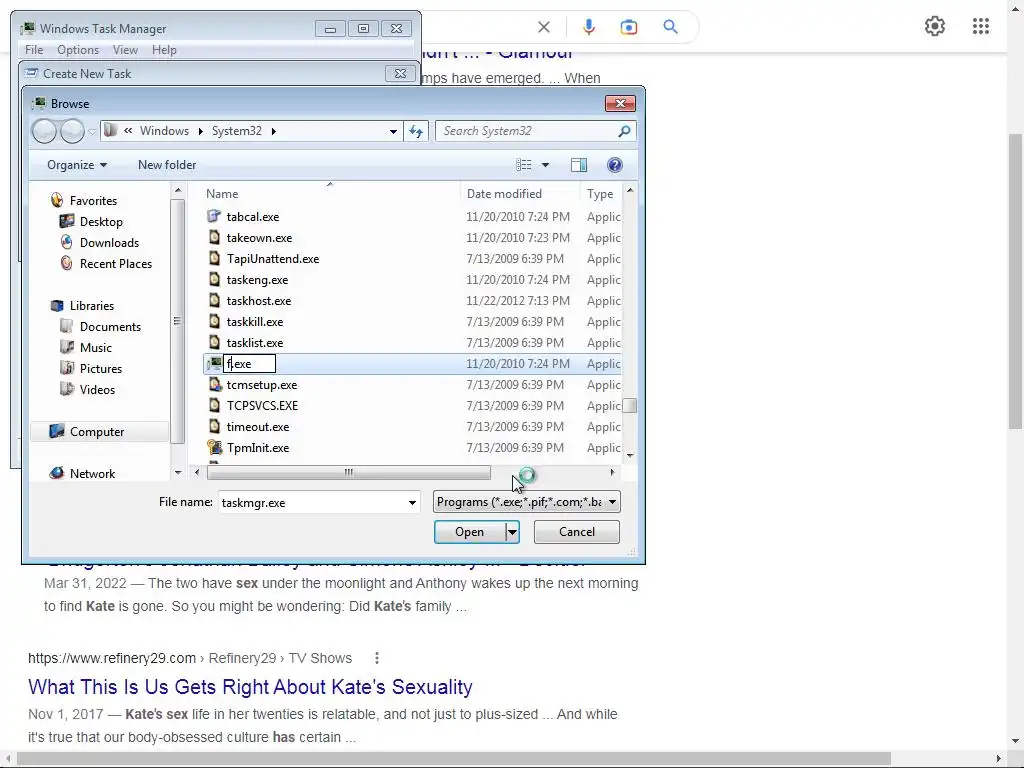
Task: Click the back navigation button in Browse
Action: point(44,131)
